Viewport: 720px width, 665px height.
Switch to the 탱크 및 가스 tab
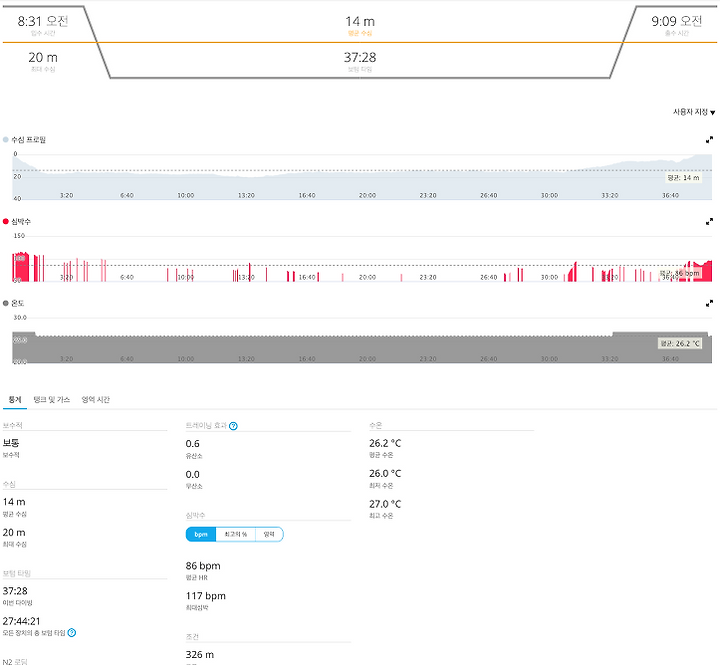coord(51,400)
